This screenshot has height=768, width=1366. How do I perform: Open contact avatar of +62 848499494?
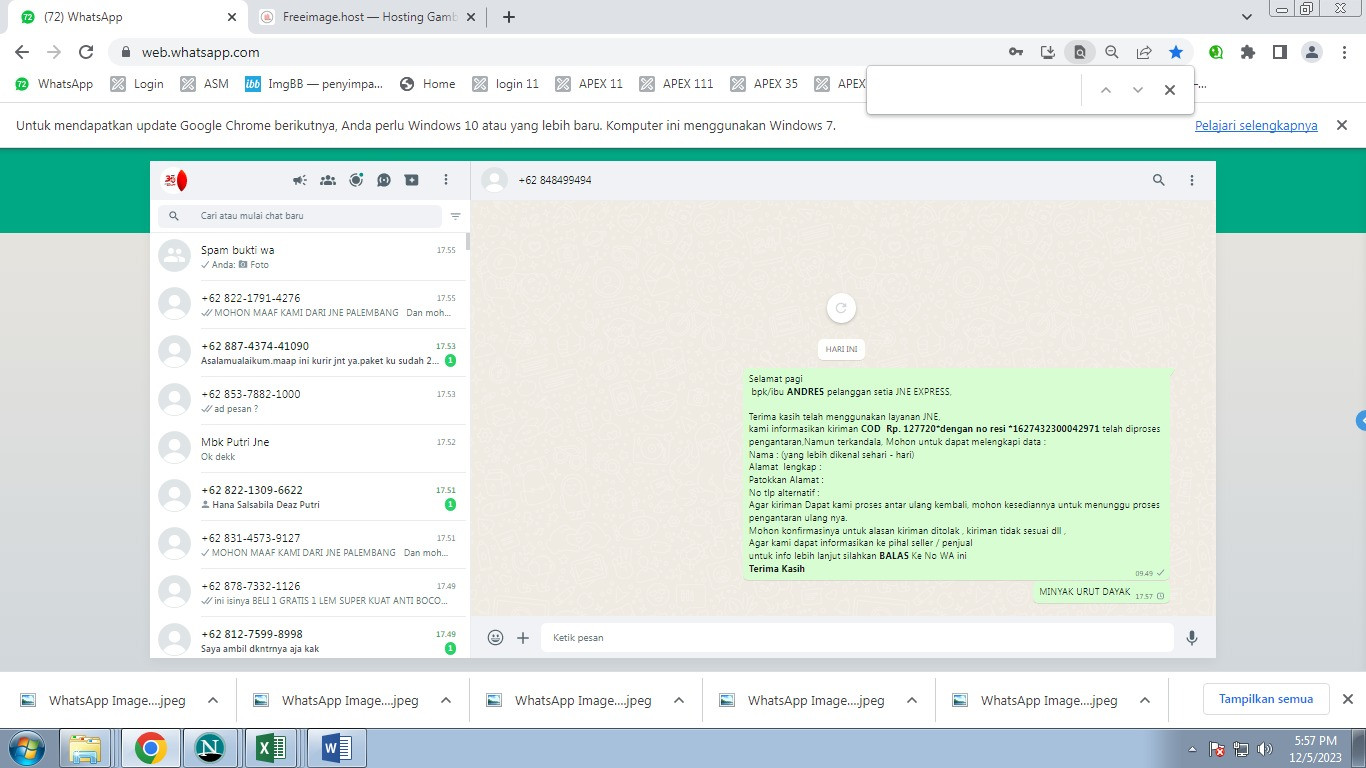click(494, 180)
